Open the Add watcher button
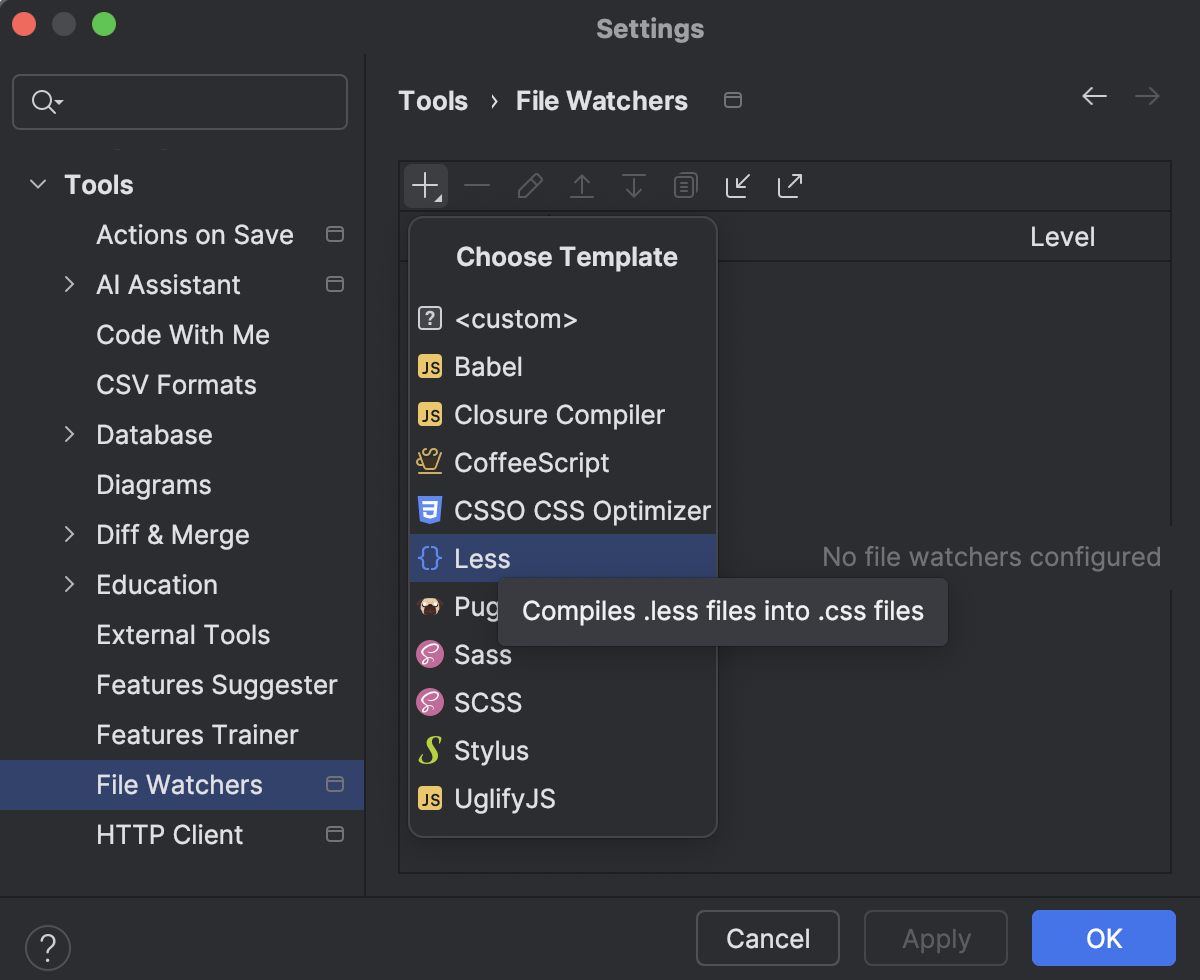The height and width of the screenshot is (980, 1200). pos(425,185)
